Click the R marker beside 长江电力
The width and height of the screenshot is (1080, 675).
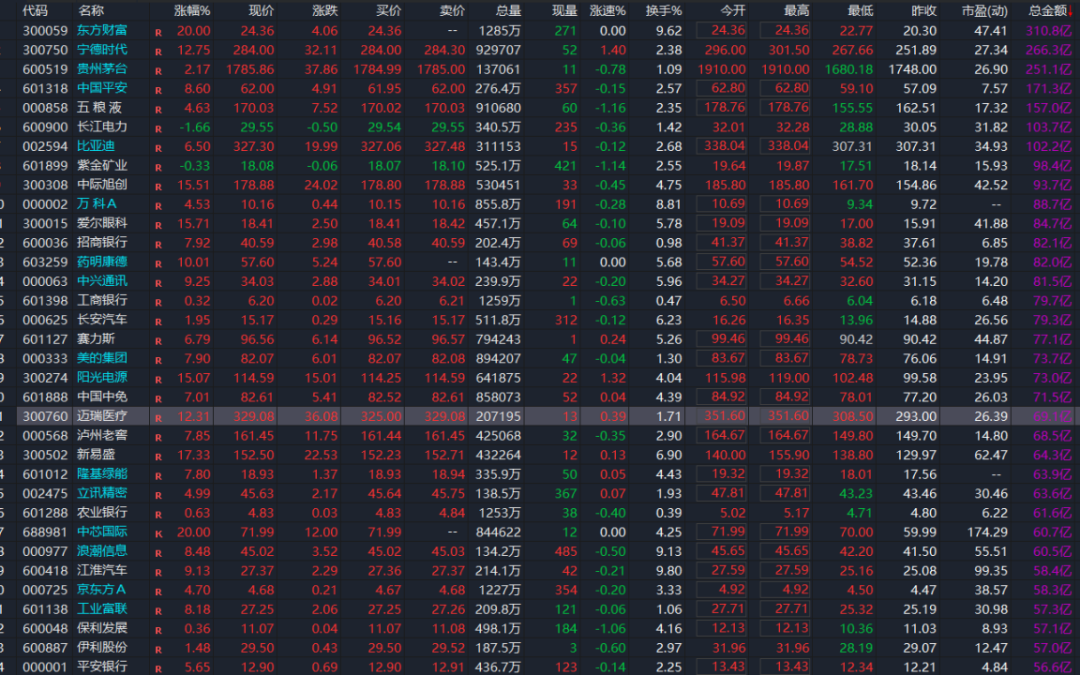[x=158, y=128]
